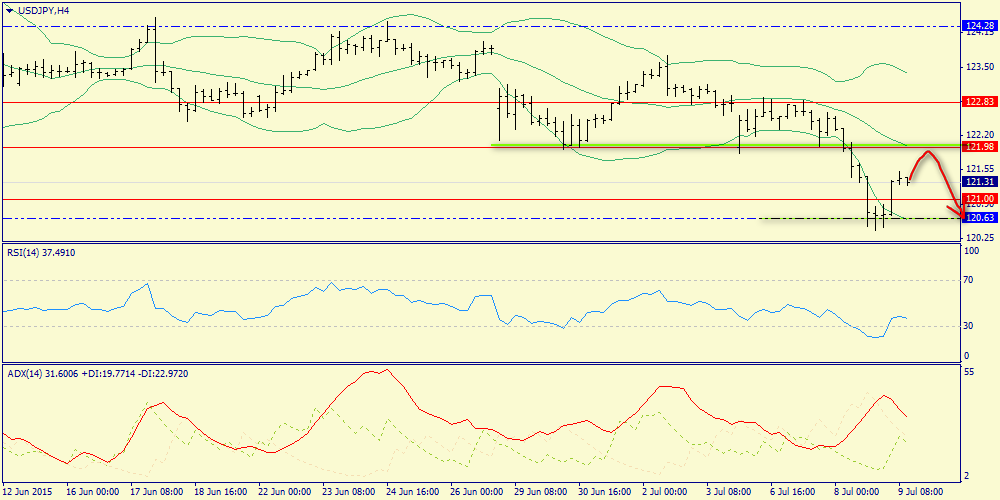Click the 9 Jul 08:00 time label

tap(920, 491)
